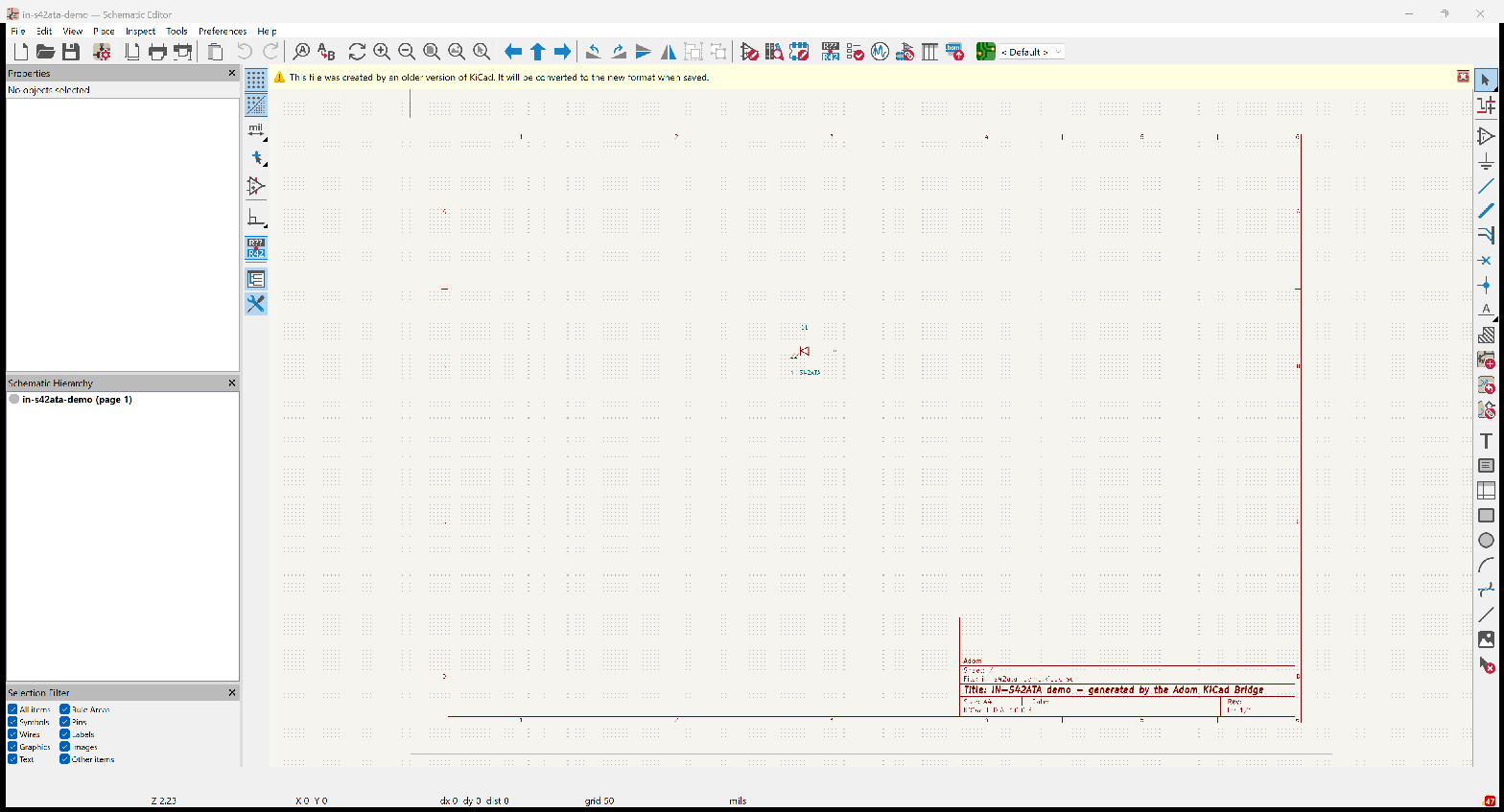Toggle the Wires checkbox
The image size is (1504, 812).
[x=12, y=734]
